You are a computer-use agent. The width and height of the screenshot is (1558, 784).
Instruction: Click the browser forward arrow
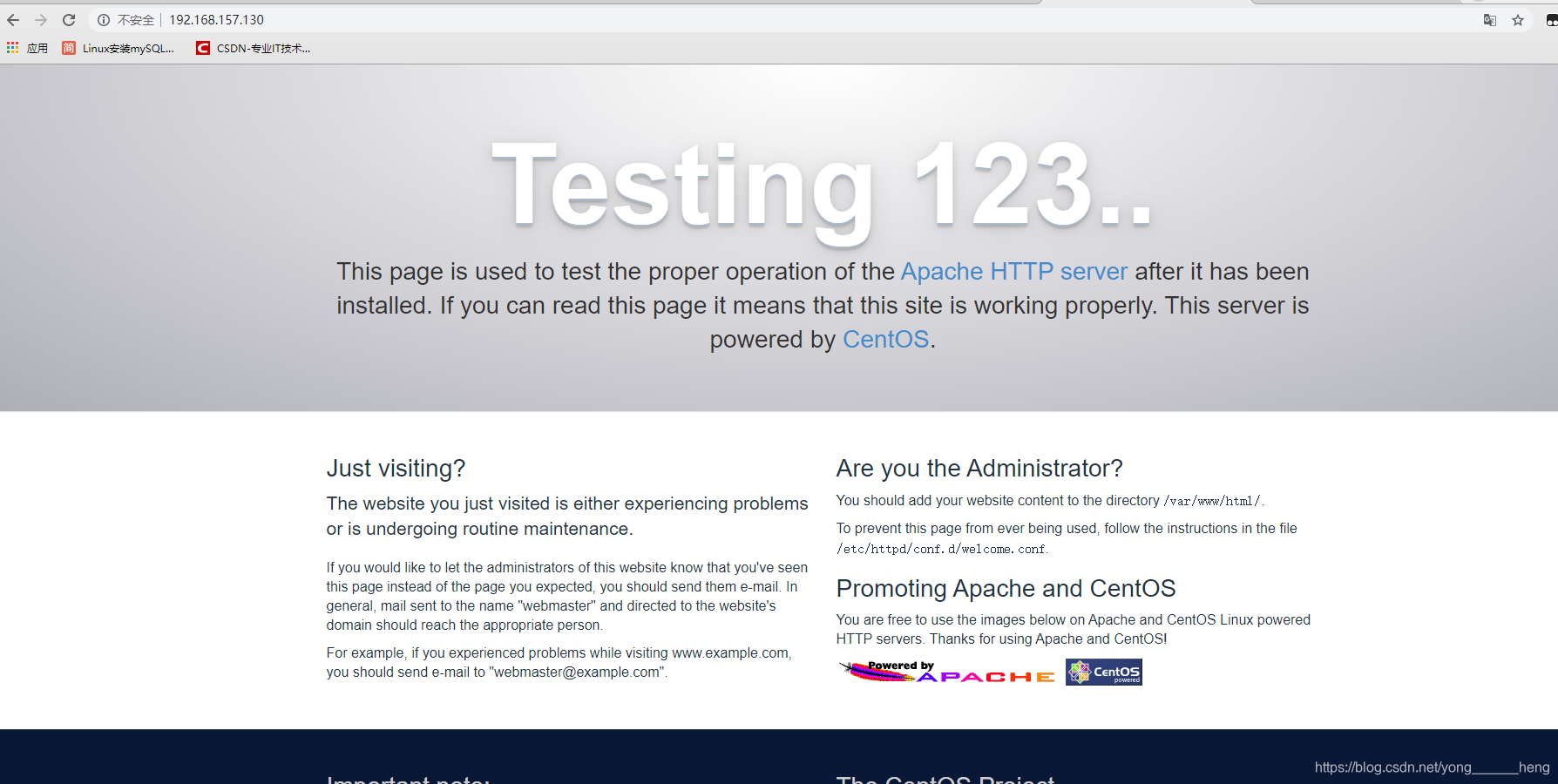point(41,20)
